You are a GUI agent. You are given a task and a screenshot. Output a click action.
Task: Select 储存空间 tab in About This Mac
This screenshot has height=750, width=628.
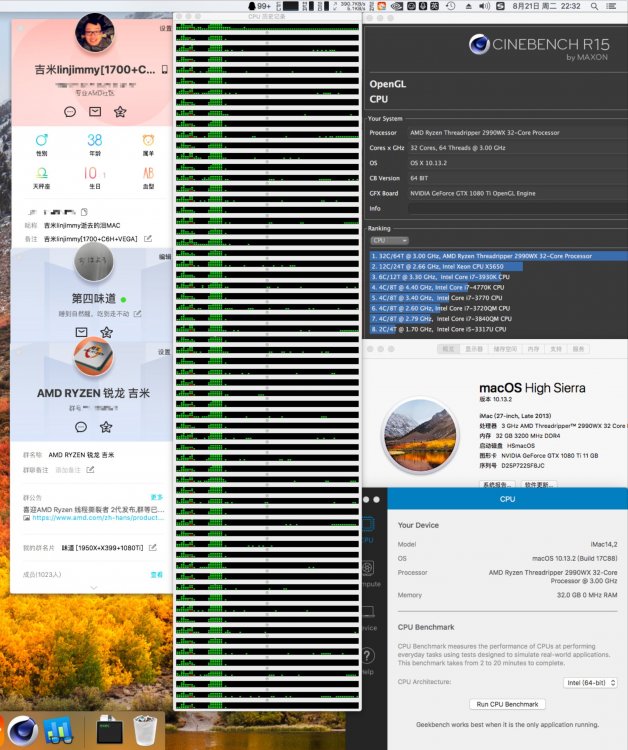click(506, 349)
